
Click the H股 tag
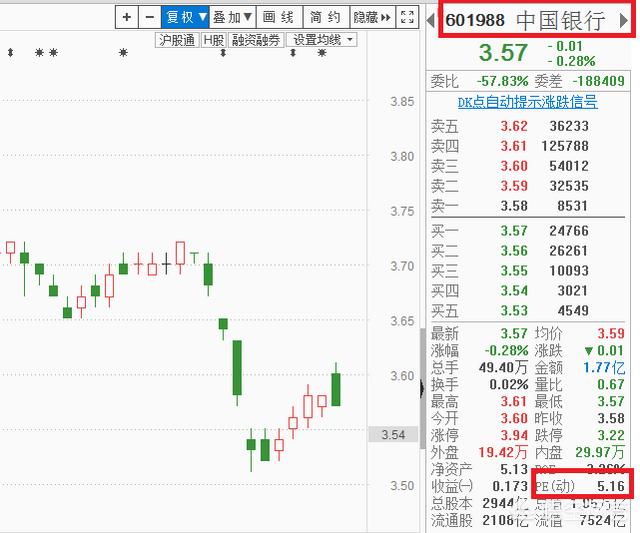click(x=214, y=40)
